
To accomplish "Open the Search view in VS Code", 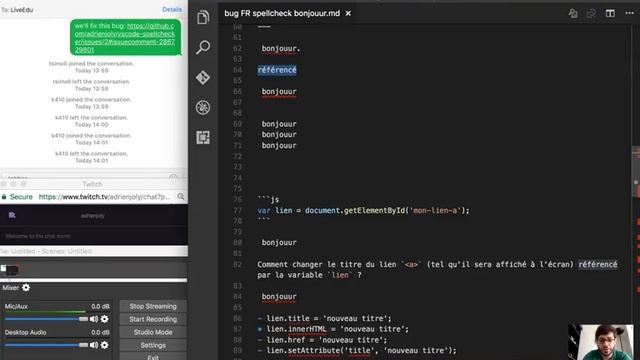I will (x=203, y=47).
